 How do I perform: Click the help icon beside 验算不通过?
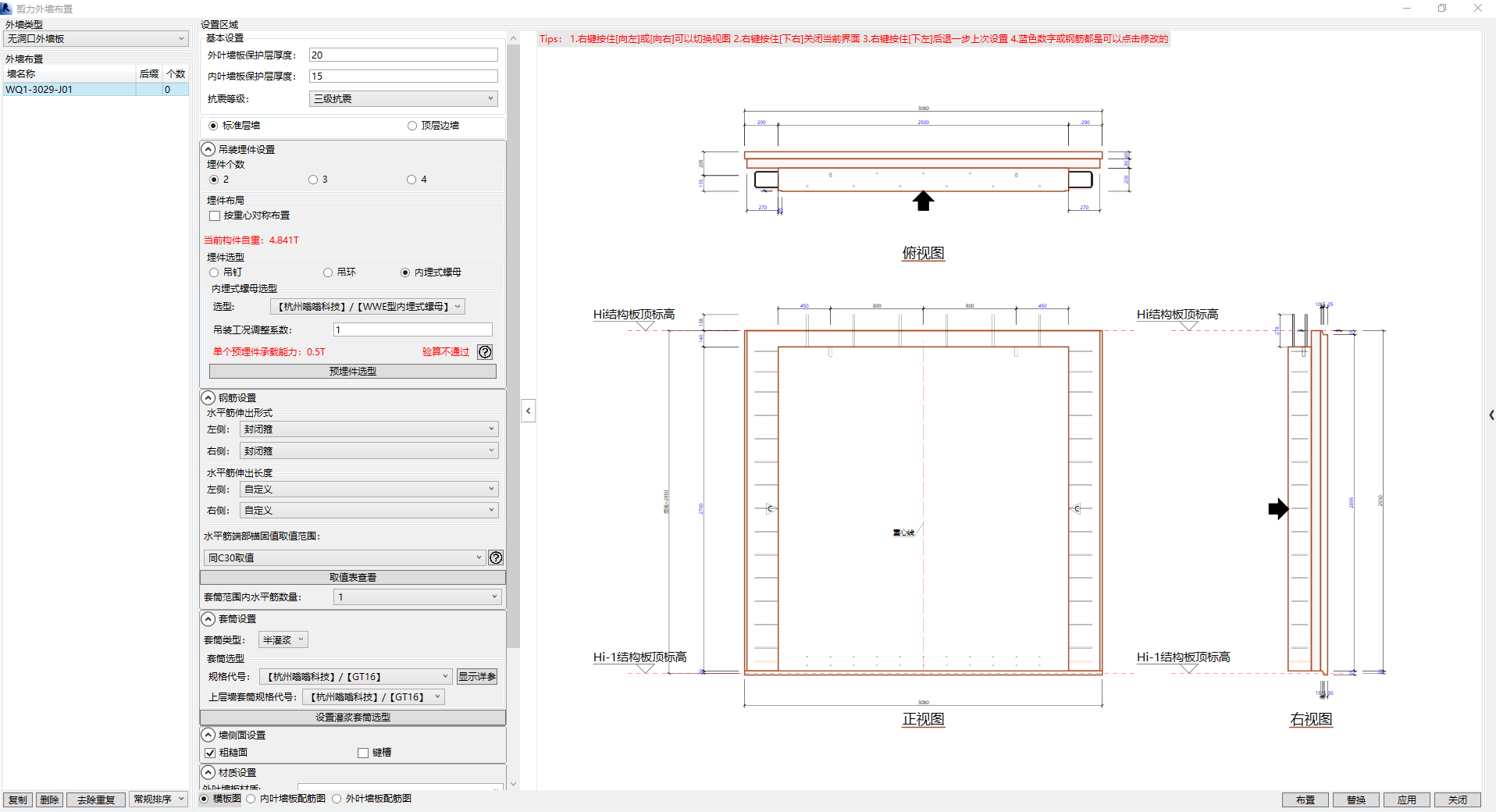pyautogui.click(x=485, y=352)
